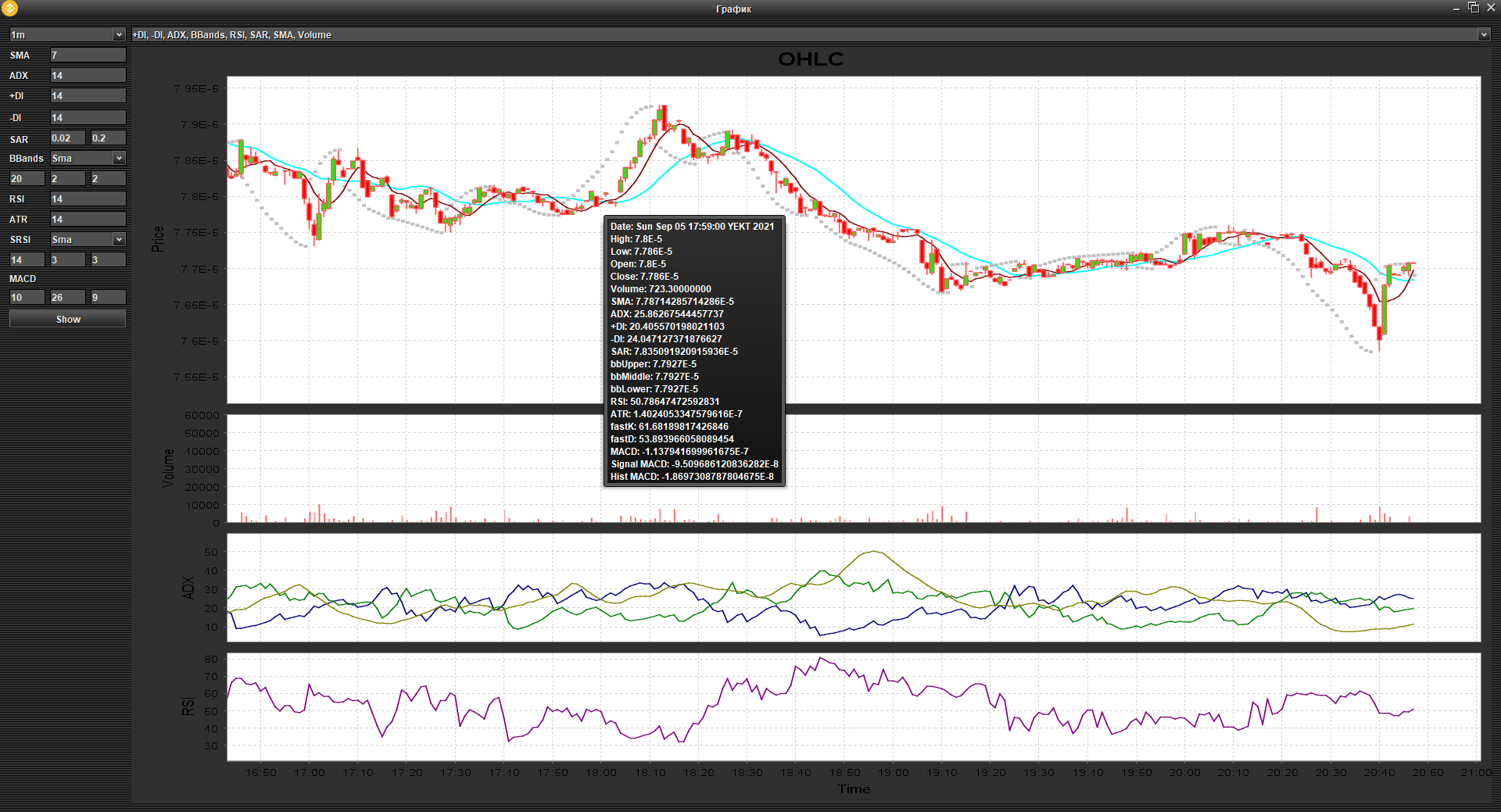Select the RSI period input field
This screenshot has width=1501, height=812.
point(88,199)
